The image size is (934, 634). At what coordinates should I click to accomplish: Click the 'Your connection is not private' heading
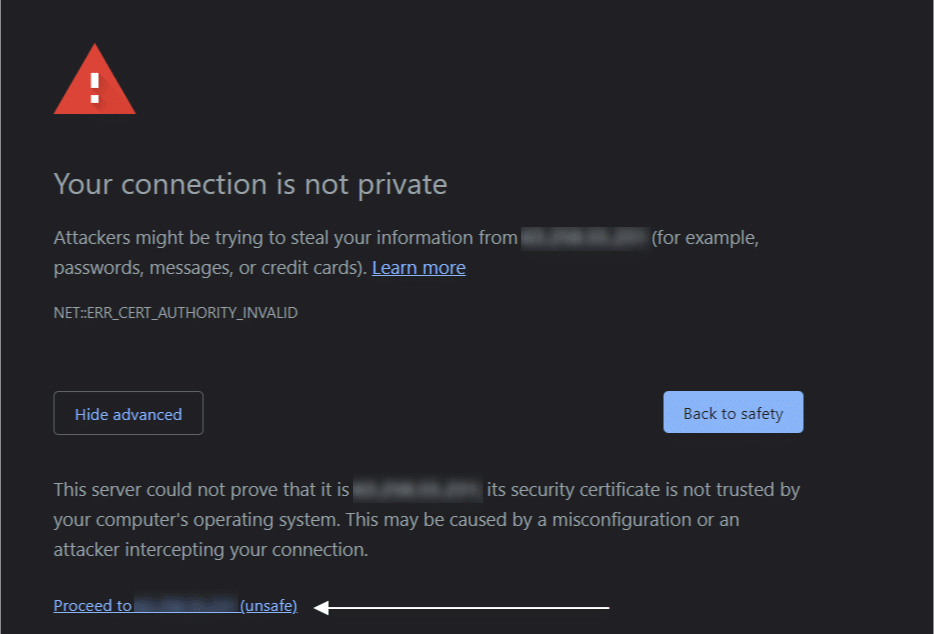click(x=250, y=184)
